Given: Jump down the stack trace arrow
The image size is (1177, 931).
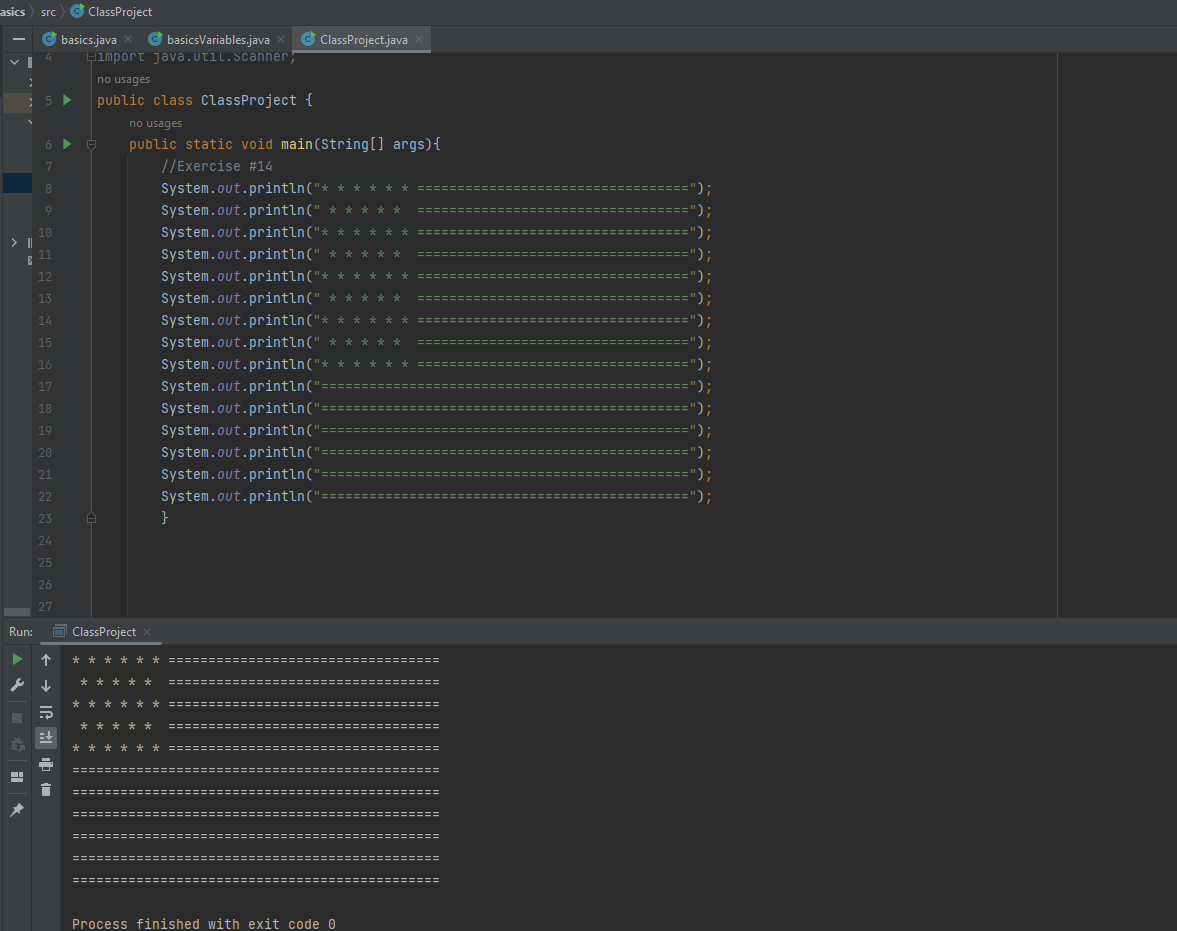Looking at the screenshot, I should click(46, 685).
